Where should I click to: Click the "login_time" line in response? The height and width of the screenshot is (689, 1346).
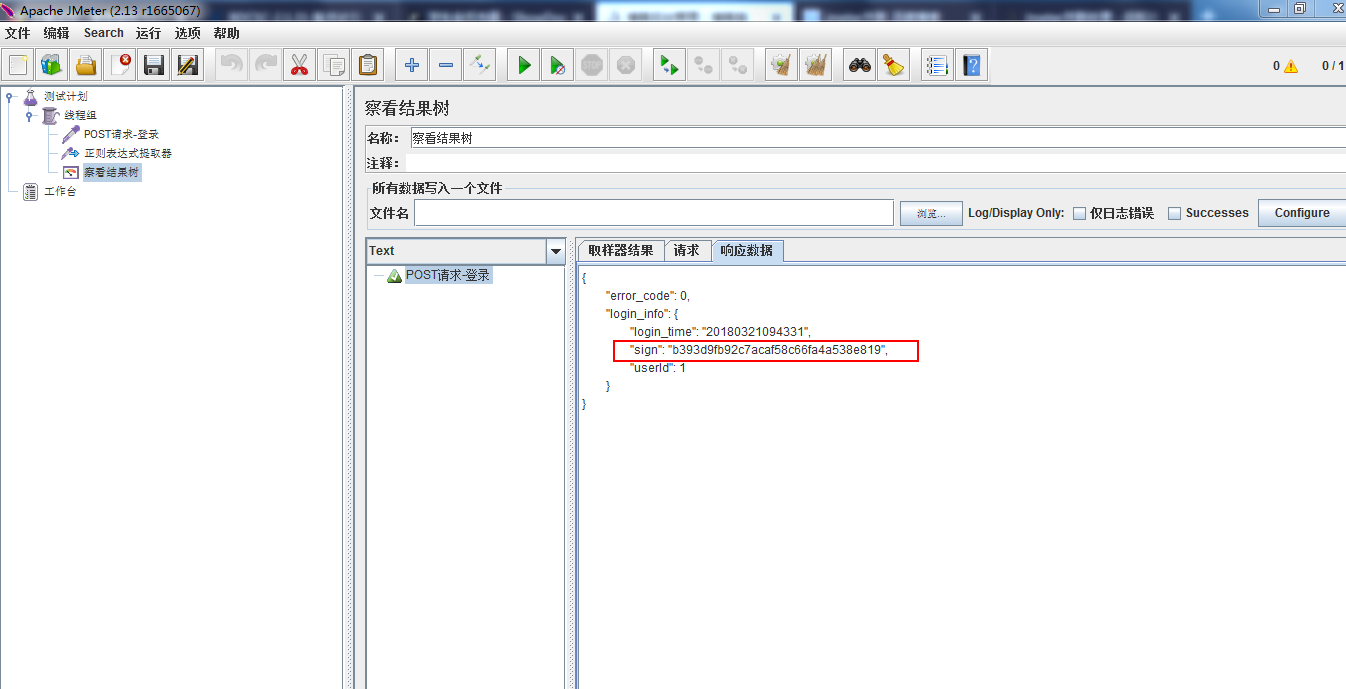tap(720, 331)
